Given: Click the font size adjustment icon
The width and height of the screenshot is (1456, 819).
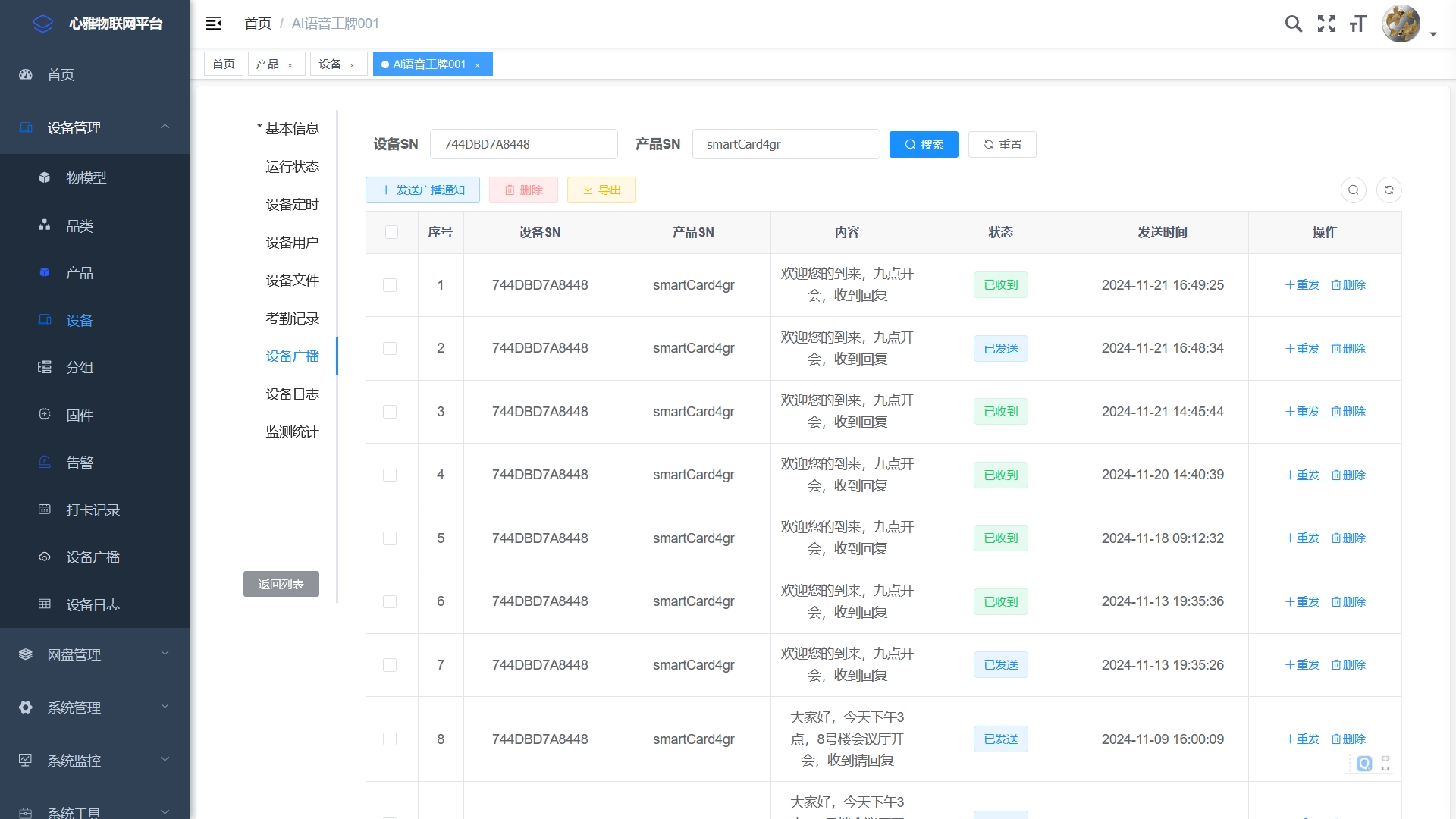Looking at the screenshot, I should pyautogui.click(x=1357, y=24).
